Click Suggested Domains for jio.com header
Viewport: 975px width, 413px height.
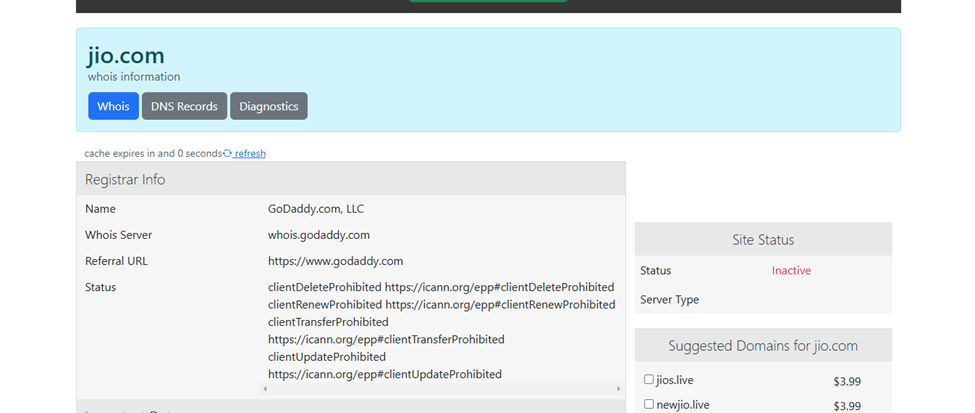[x=763, y=346]
